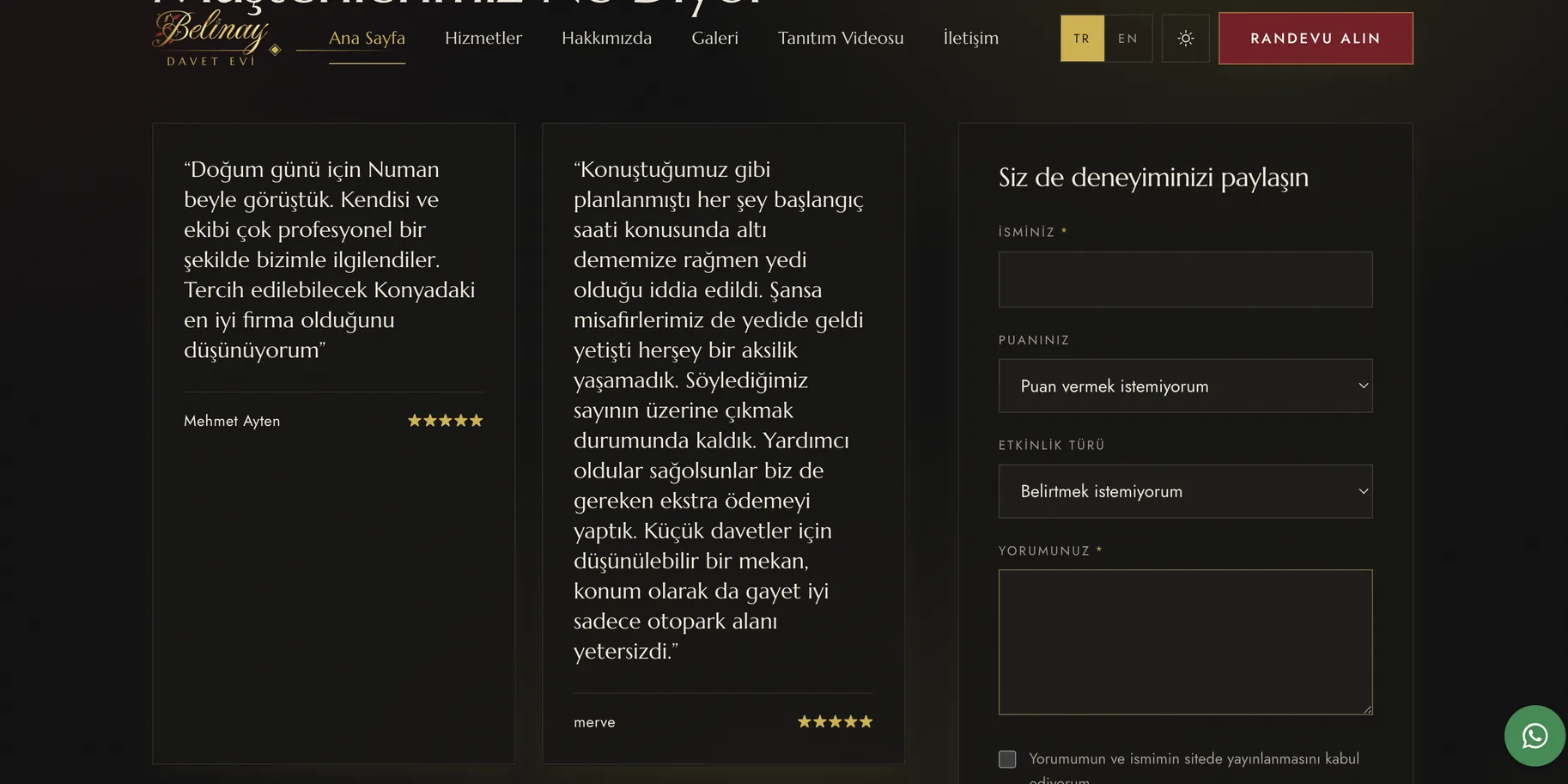Viewport: 1568px width, 784px height.
Task: Focus the İsminiz name input field
Action: pos(1185,279)
